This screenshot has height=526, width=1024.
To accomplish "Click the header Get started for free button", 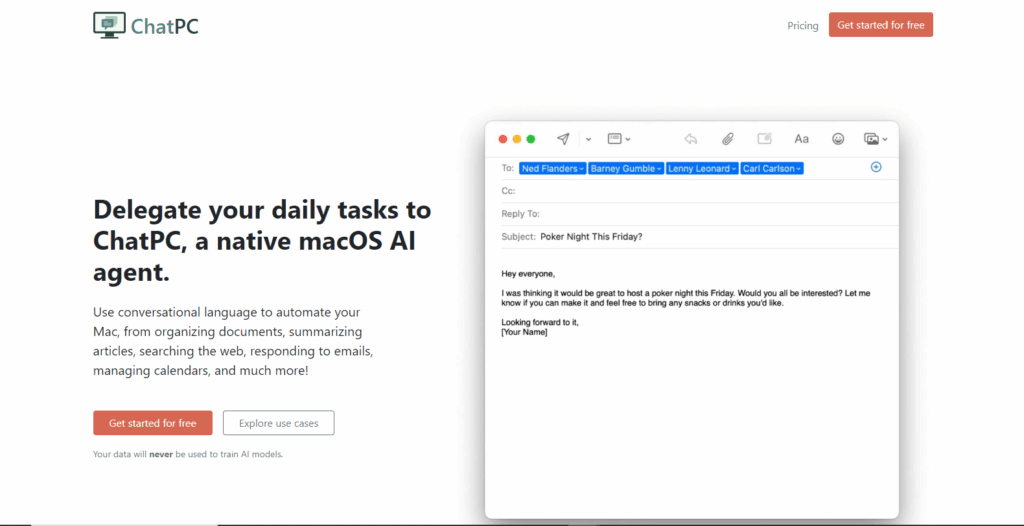I will [x=881, y=25].
